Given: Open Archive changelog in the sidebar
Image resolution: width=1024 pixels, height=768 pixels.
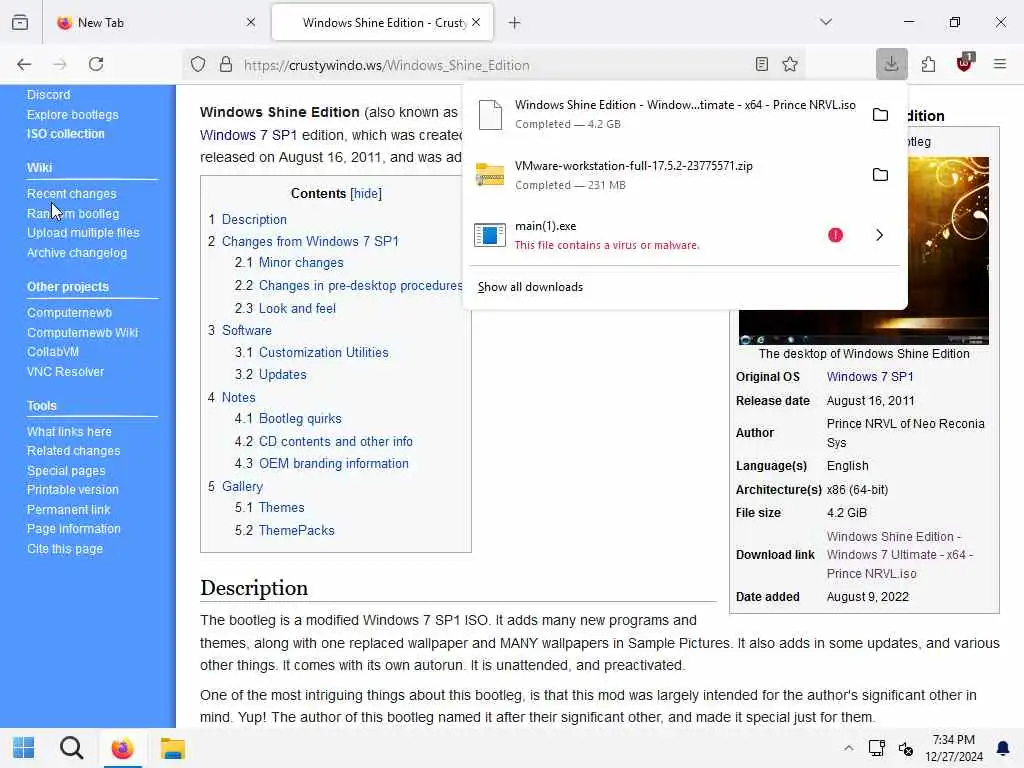Looking at the screenshot, I should [76, 253].
